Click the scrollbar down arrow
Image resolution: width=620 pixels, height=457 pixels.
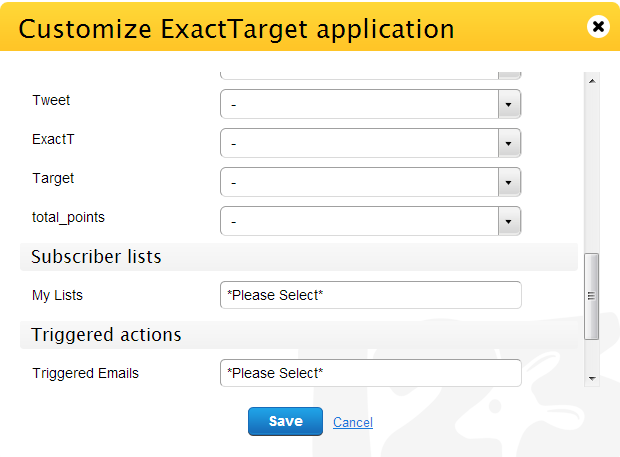click(x=592, y=379)
